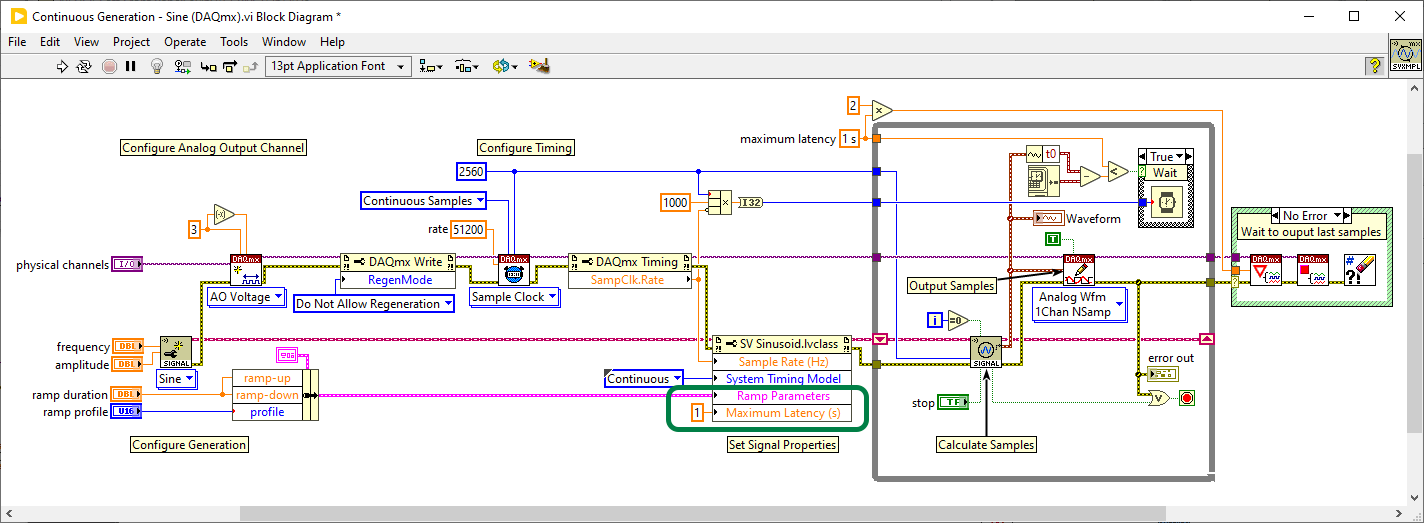Select the SIGNAL generate samples VI in loop
1424x523 pixels.
click(x=986, y=351)
